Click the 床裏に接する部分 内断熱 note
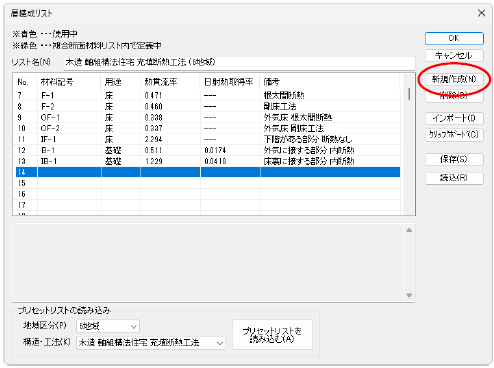The width and height of the screenshot is (494, 368). click(309, 161)
